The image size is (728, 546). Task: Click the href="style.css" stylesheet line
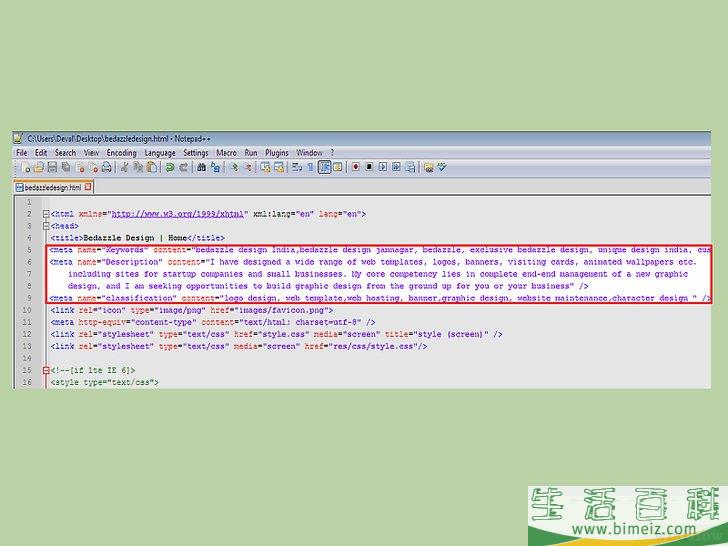click(276, 334)
